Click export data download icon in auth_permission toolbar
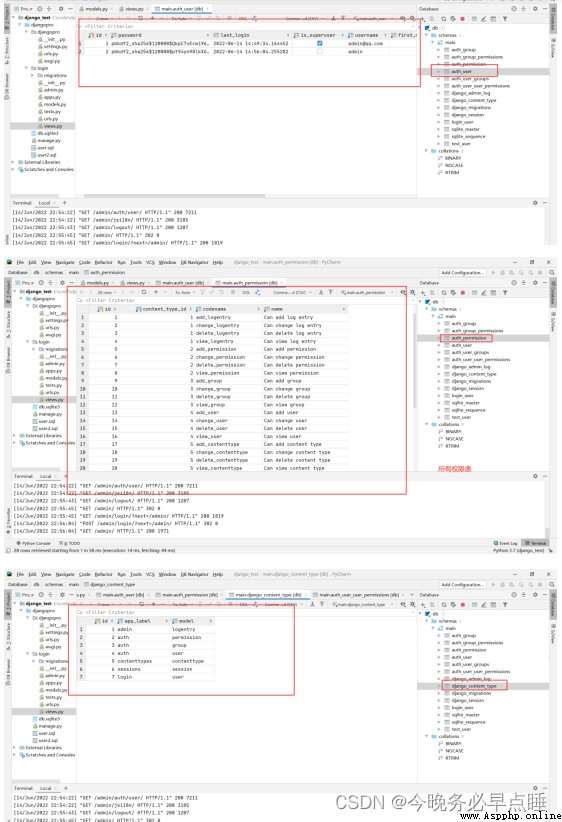The height and width of the screenshot is (822, 562). (321, 293)
